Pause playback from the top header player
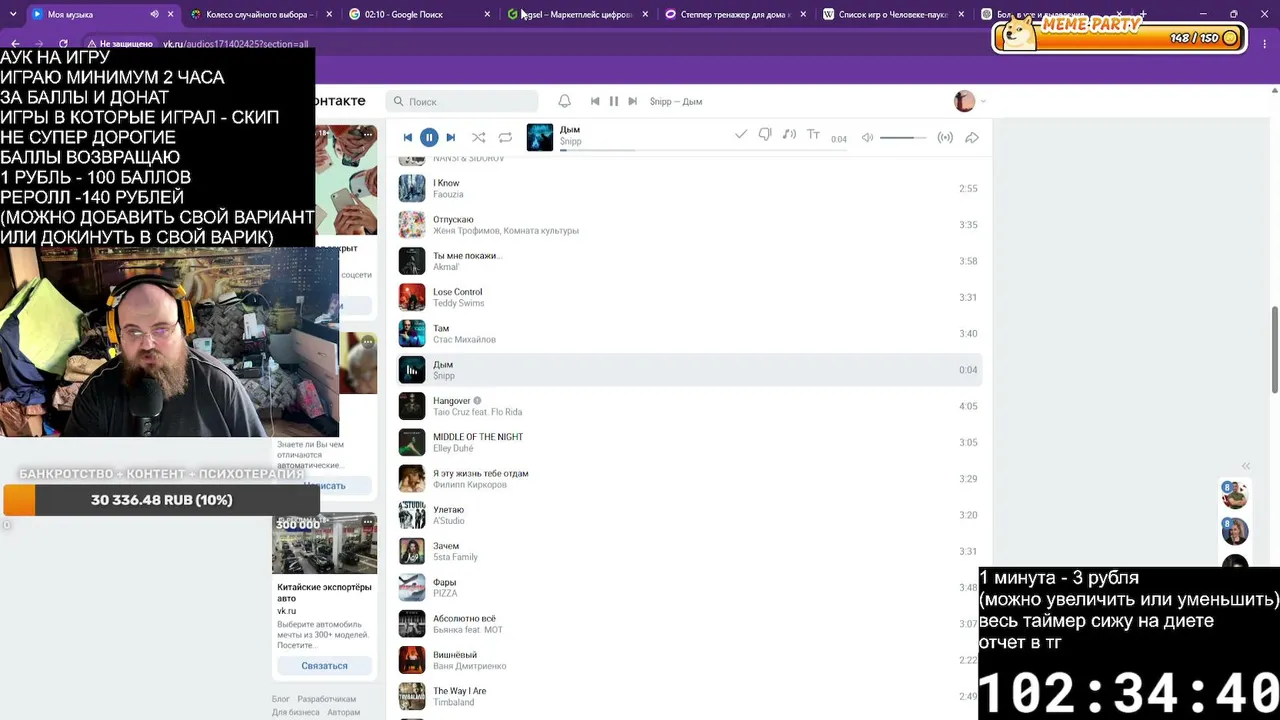Viewport: 1280px width, 720px height. click(614, 101)
